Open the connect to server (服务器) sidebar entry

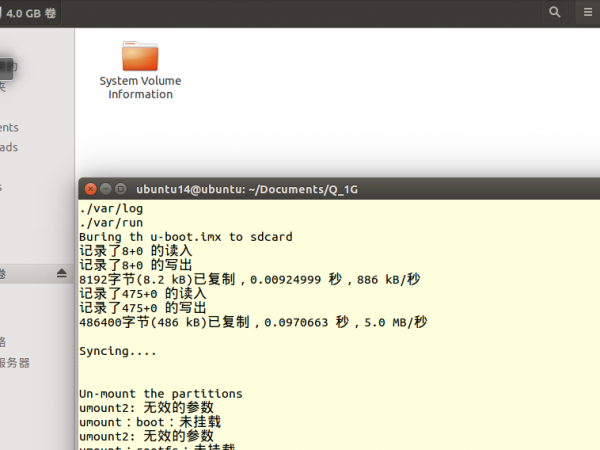click(x=15, y=362)
